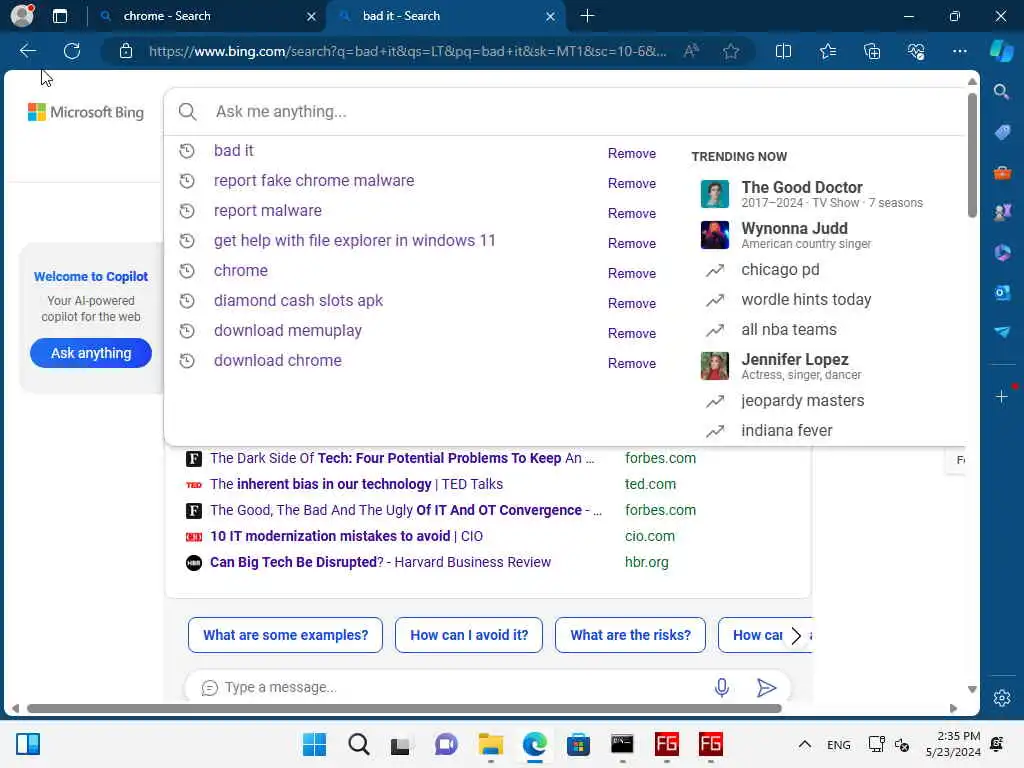Toggle Read aloud icon in address bar
Image resolution: width=1024 pixels, height=768 pixels.
point(691,51)
